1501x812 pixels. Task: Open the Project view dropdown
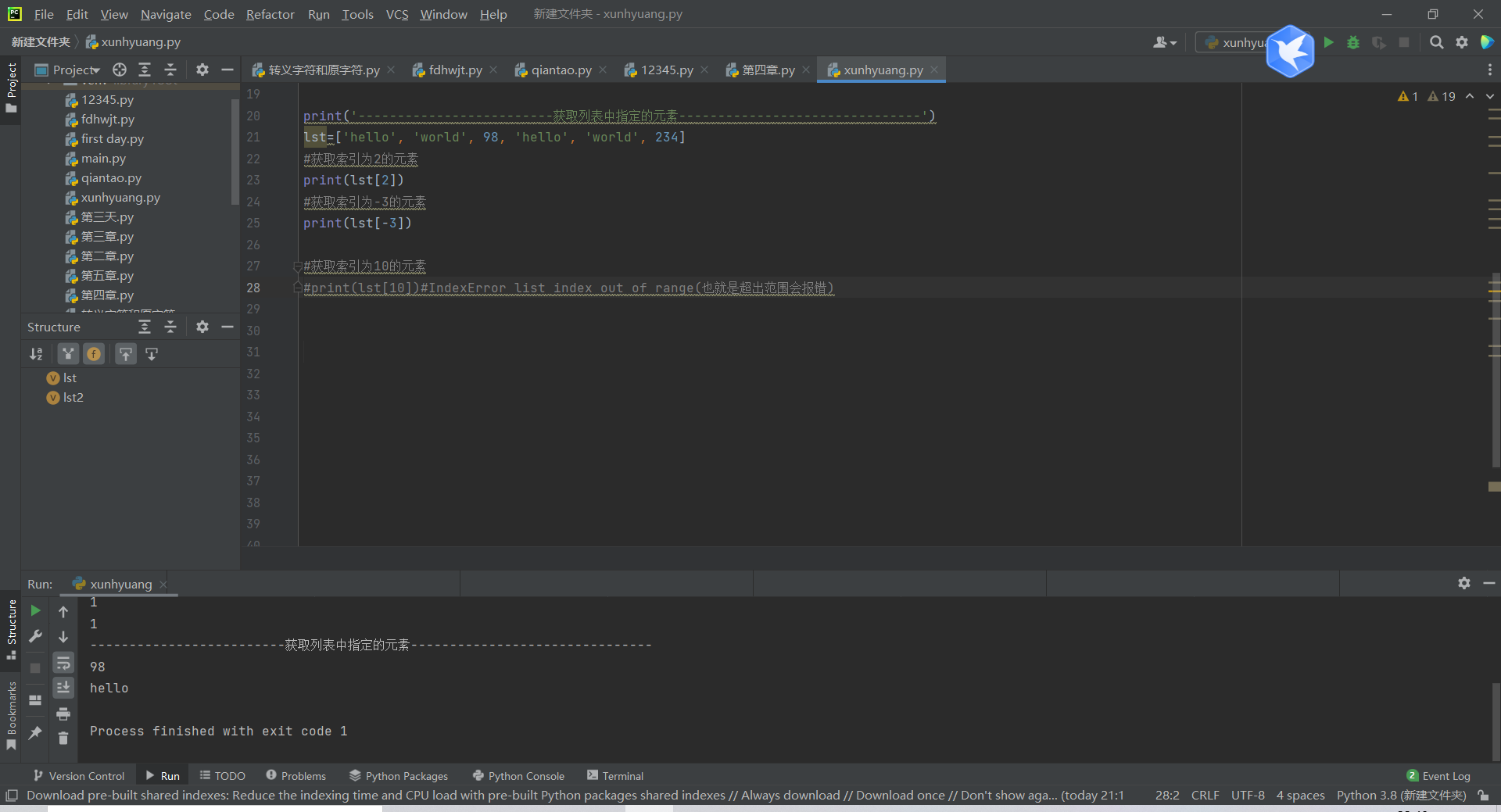click(74, 70)
